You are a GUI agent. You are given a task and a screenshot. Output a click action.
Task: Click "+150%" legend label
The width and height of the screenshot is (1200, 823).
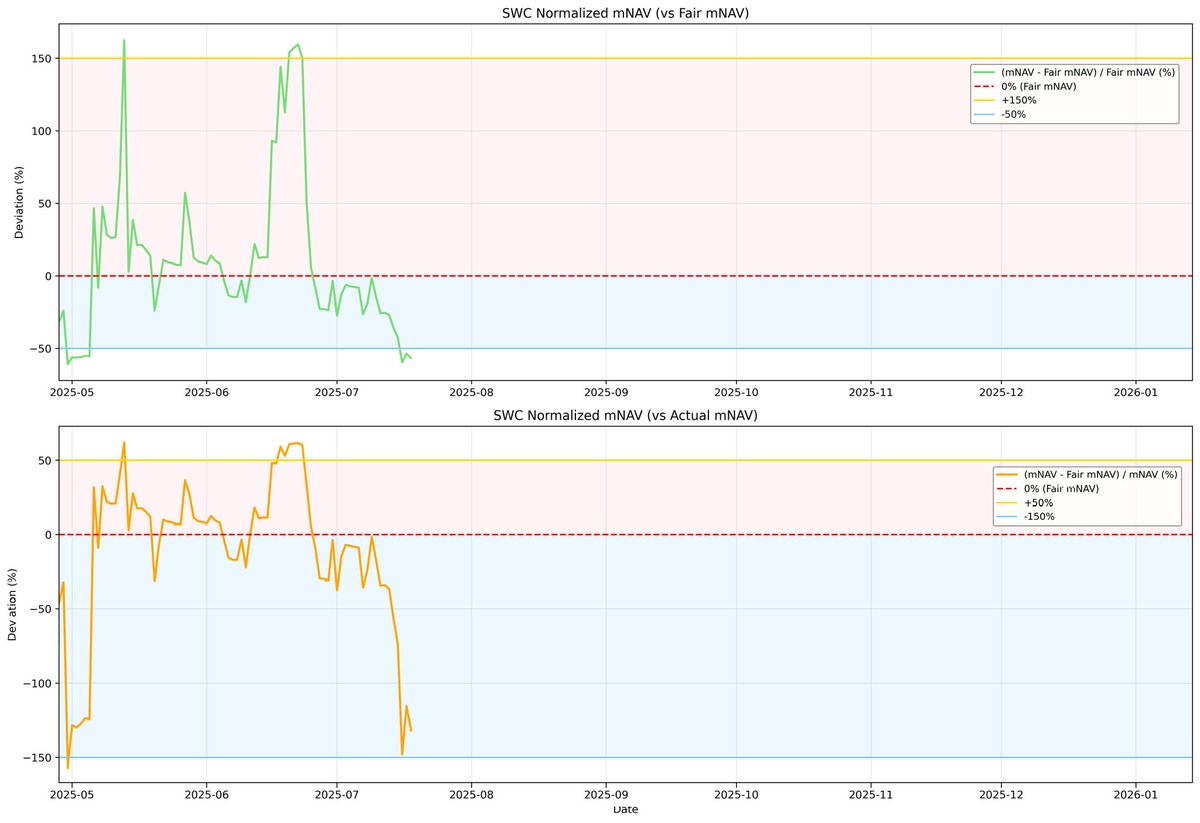(1018, 100)
